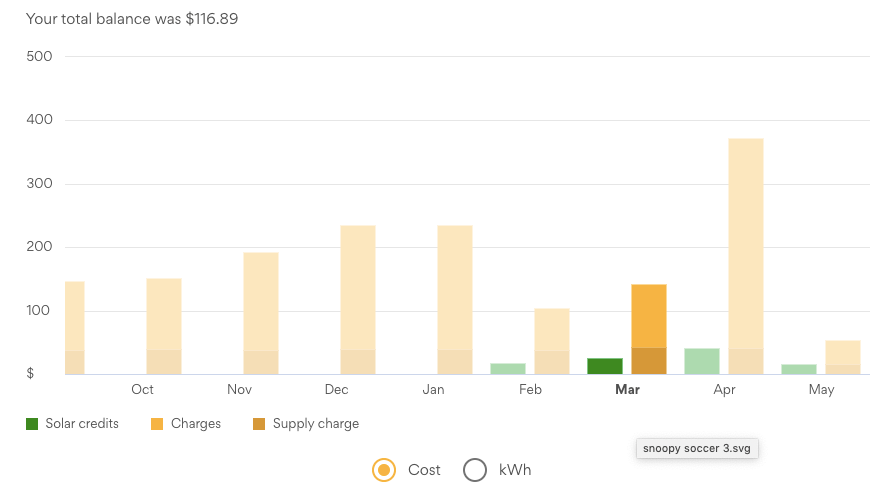Click the February solar credits bar
Viewport: 887px width, 490px height.
(508, 369)
